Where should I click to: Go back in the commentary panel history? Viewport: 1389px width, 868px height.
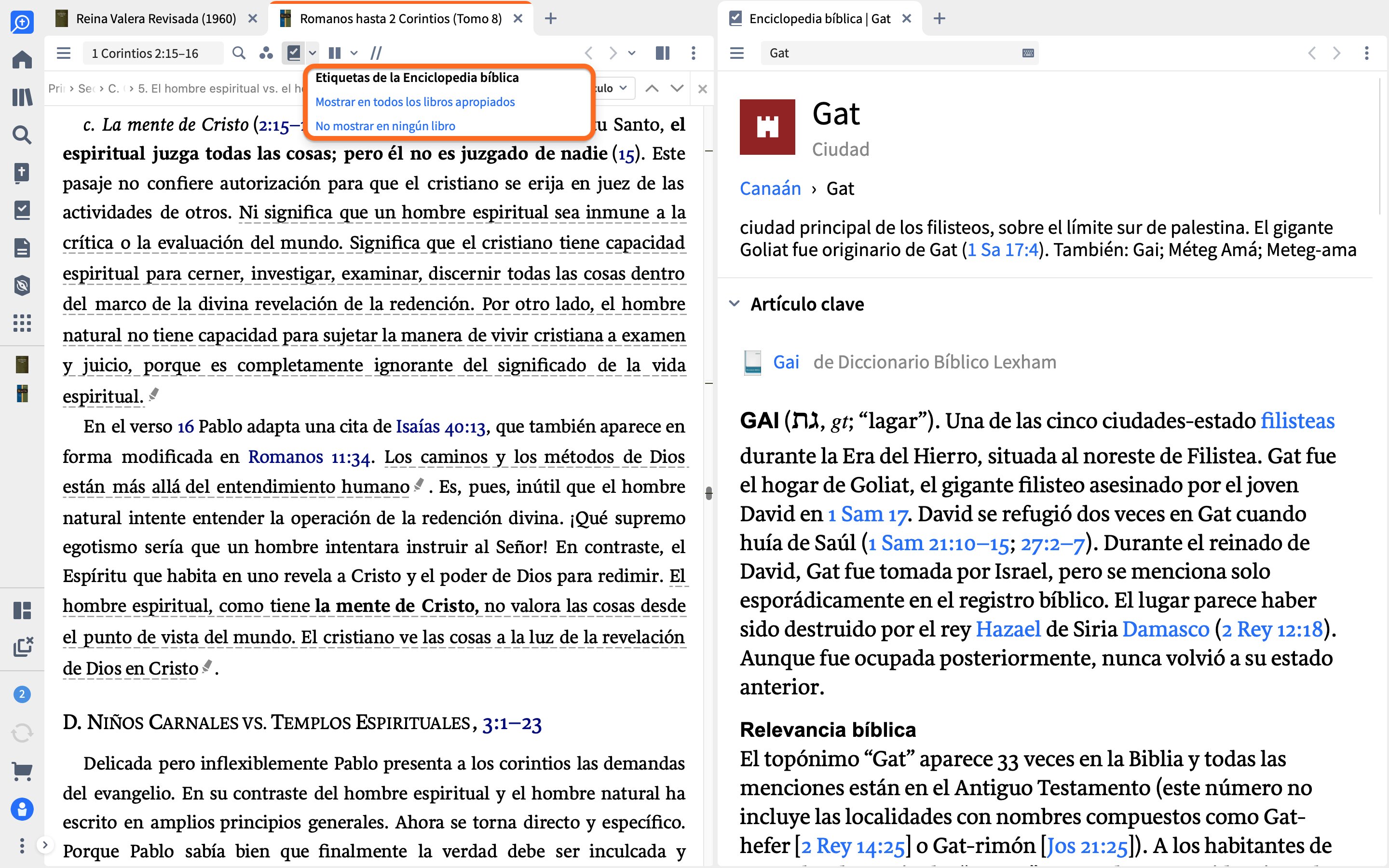coord(589,54)
